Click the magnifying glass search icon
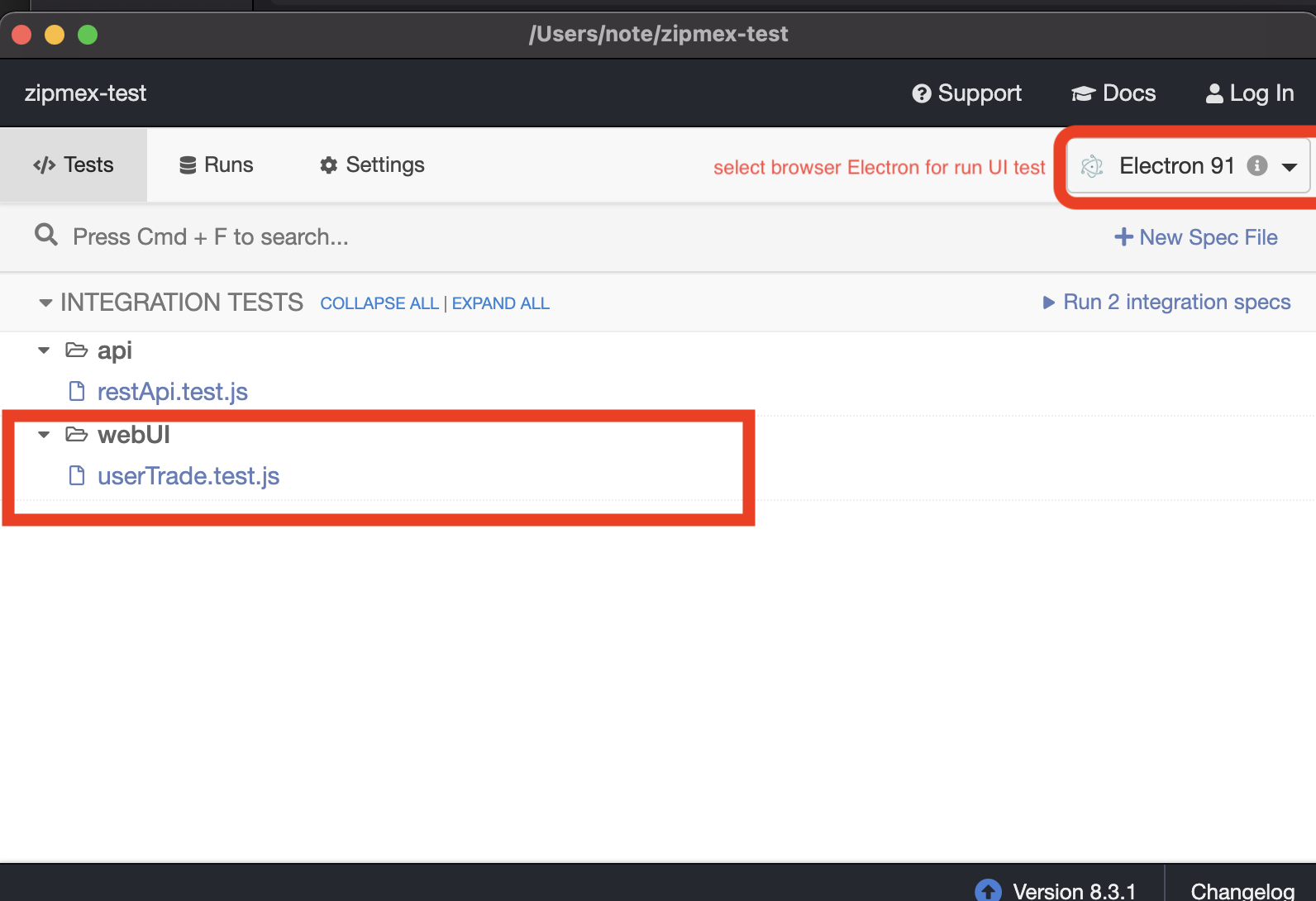 pyautogui.click(x=46, y=236)
